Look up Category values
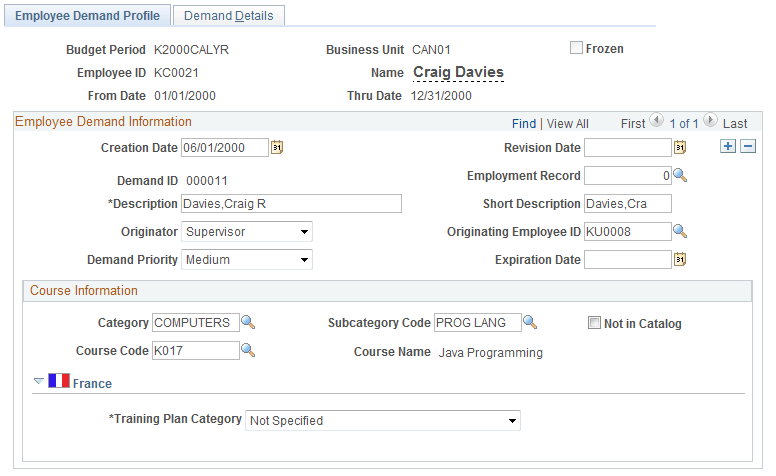This screenshot has height=476, width=776. (x=248, y=322)
